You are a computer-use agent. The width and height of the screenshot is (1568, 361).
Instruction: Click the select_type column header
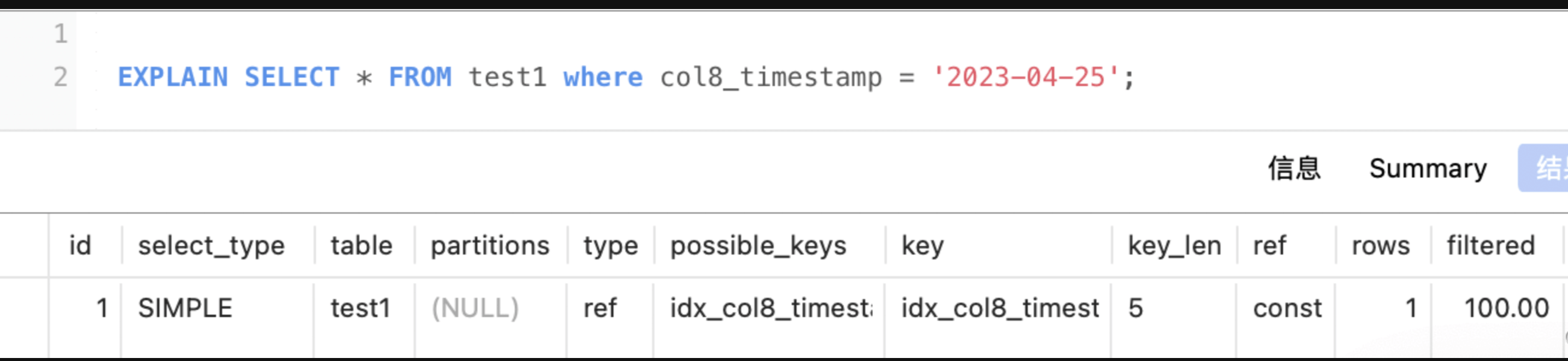pyautogui.click(x=211, y=246)
